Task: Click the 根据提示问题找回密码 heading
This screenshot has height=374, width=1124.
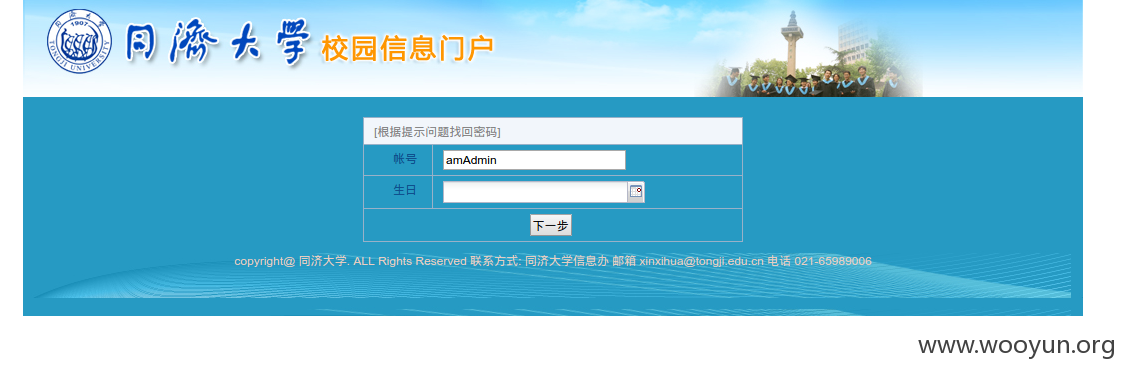Action: pyautogui.click(x=437, y=132)
